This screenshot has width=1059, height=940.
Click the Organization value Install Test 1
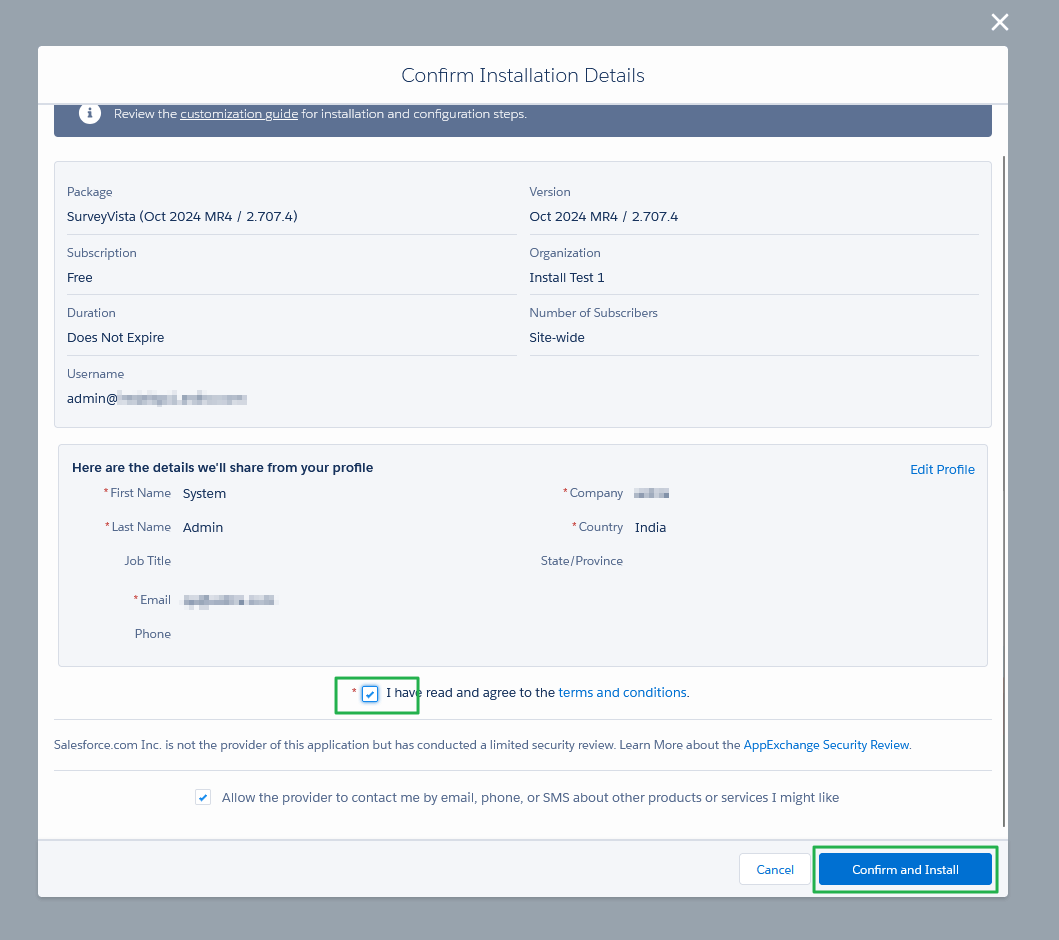566,278
